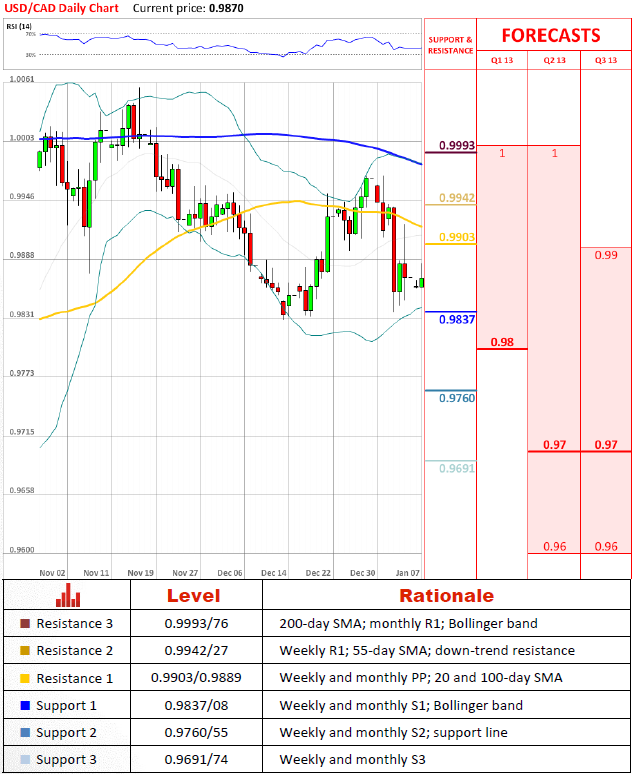Viewport: 633px width, 774px height.
Task: Click the 0.9691 support level marker
Action: [457, 468]
